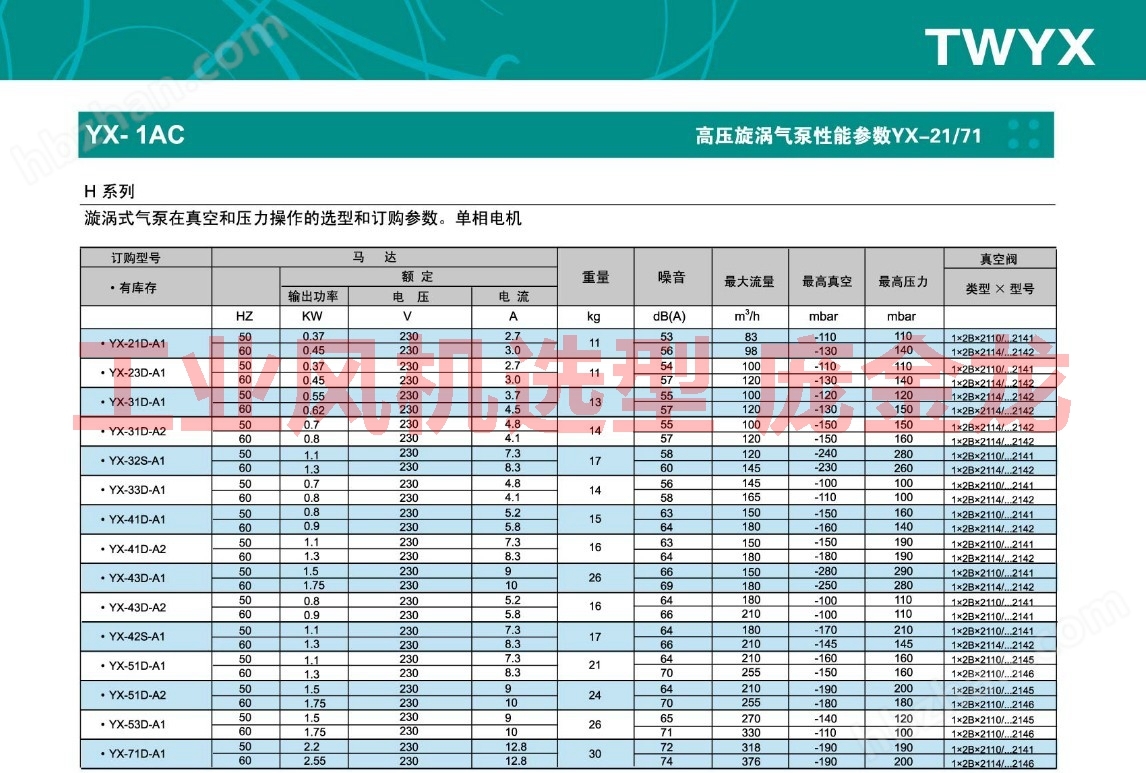Click the 重量 column header
The image size is (1146, 773).
coord(596,277)
